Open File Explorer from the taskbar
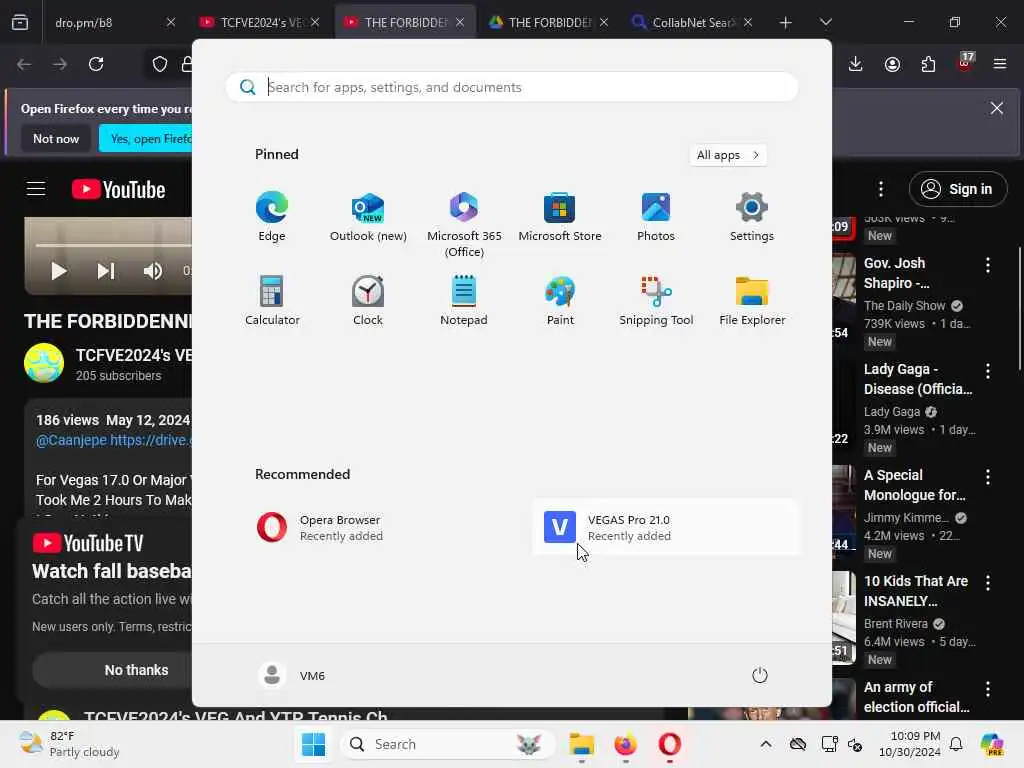1024x768 pixels. click(581, 744)
